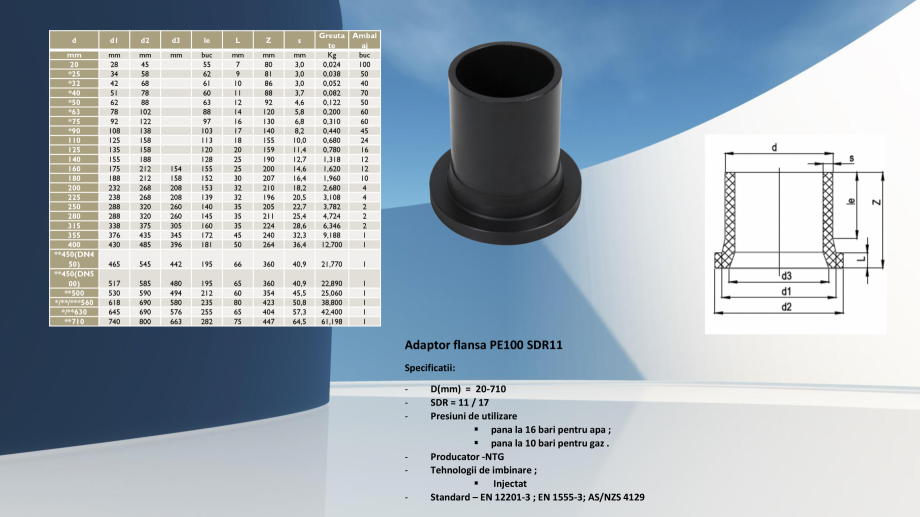Viewport: 920px width, 517px height.
Task: Click the "Greutate" column header
Action: 332,40
